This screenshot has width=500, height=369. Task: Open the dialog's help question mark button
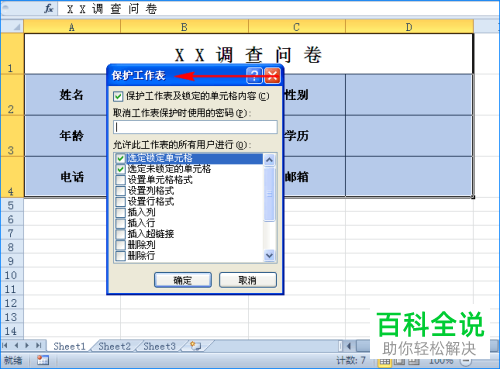point(254,75)
